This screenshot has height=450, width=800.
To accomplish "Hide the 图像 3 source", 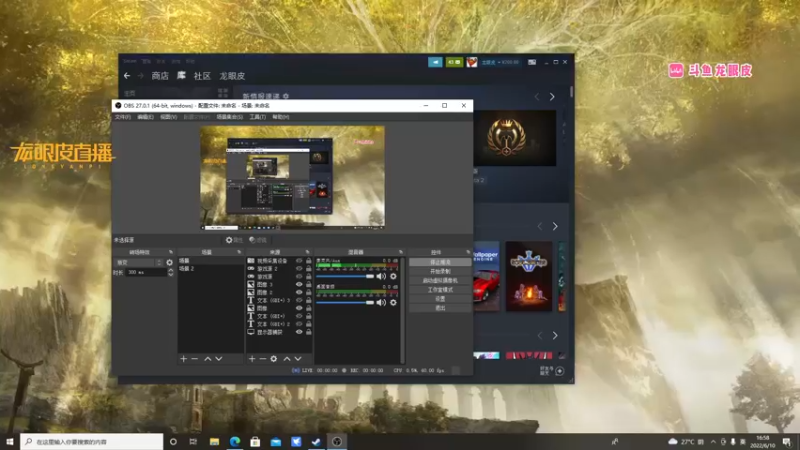I will (299, 284).
